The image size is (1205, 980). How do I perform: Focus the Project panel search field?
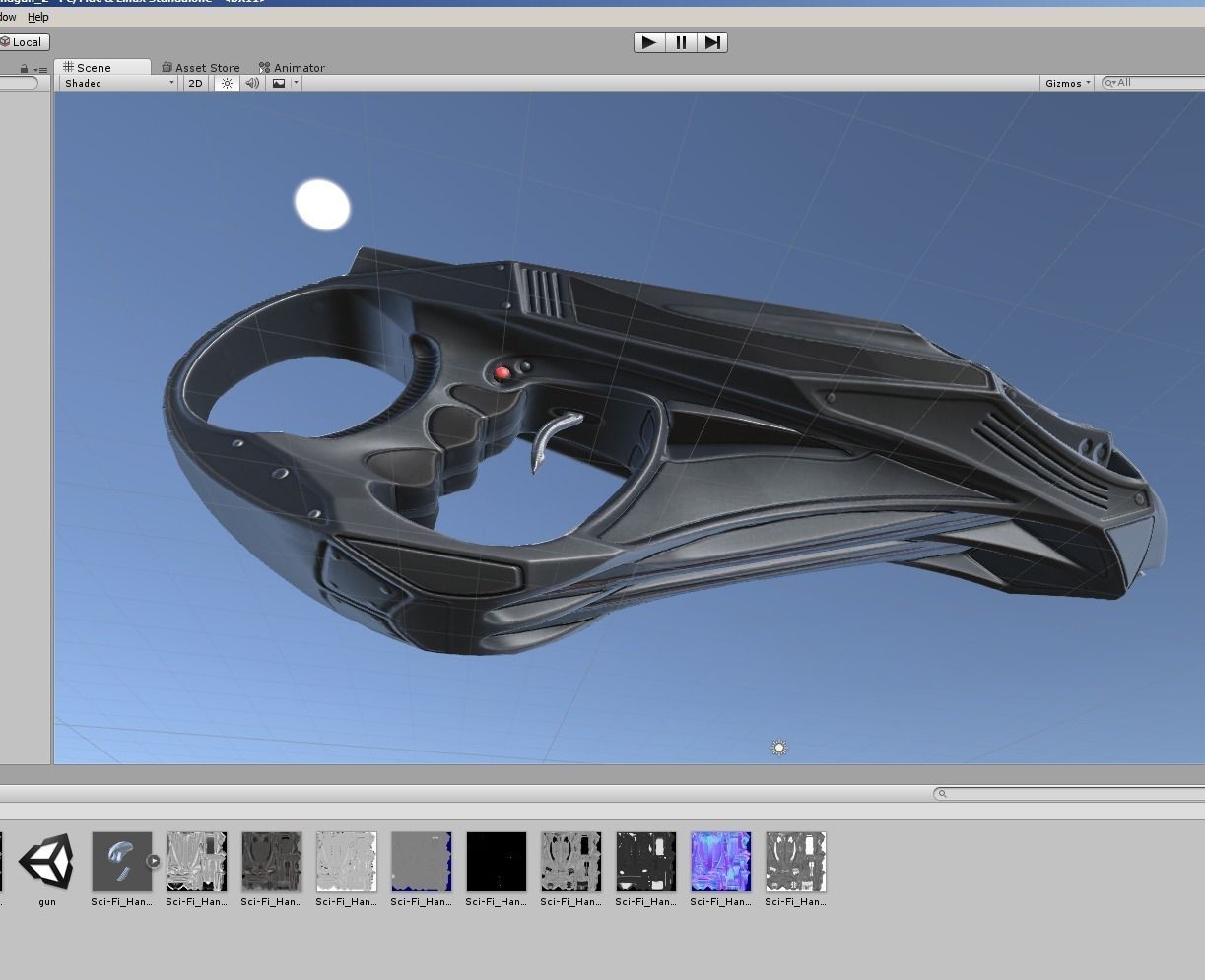tap(1069, 794)
